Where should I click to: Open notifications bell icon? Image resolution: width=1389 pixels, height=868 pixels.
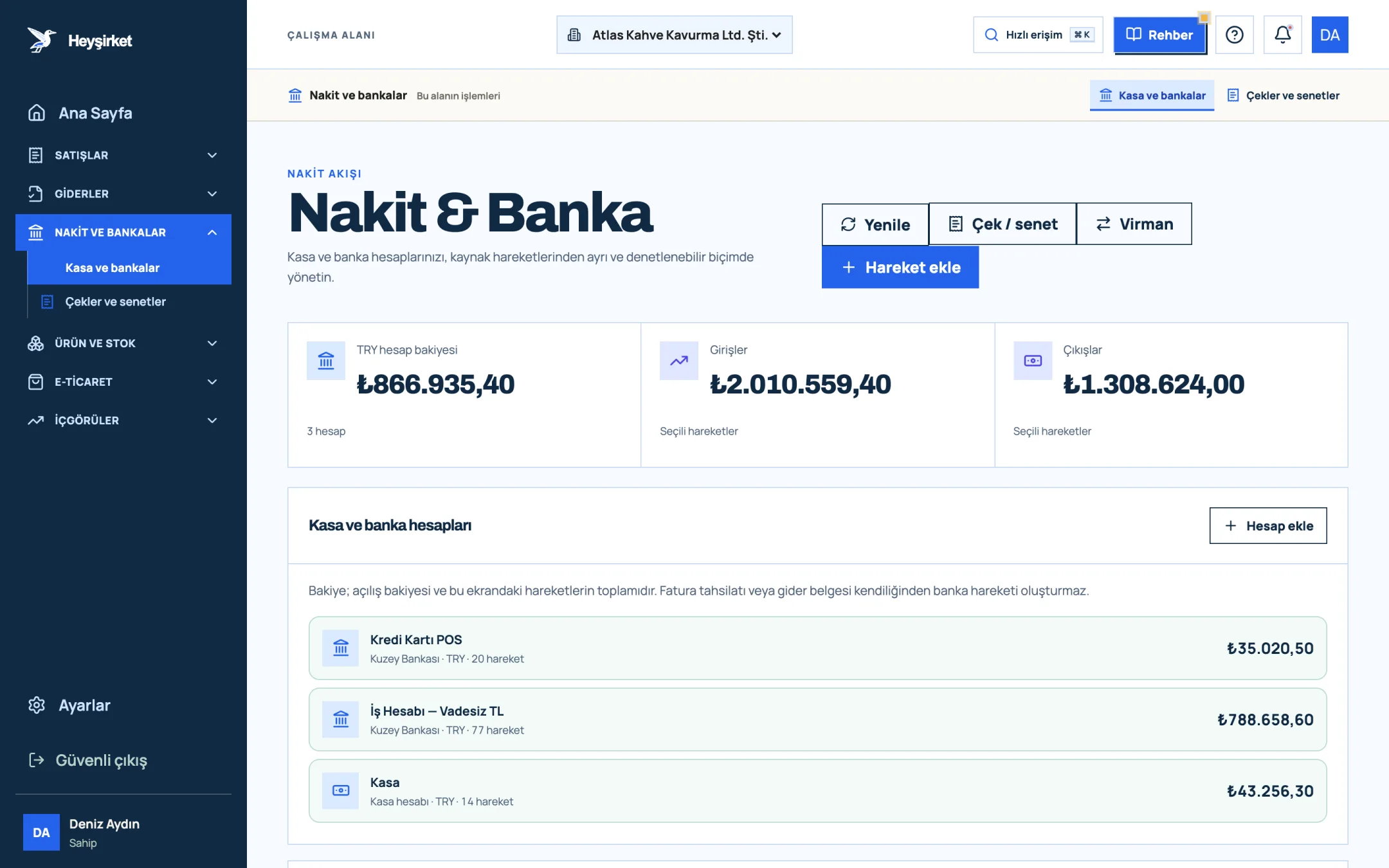tap(1282, 35)
